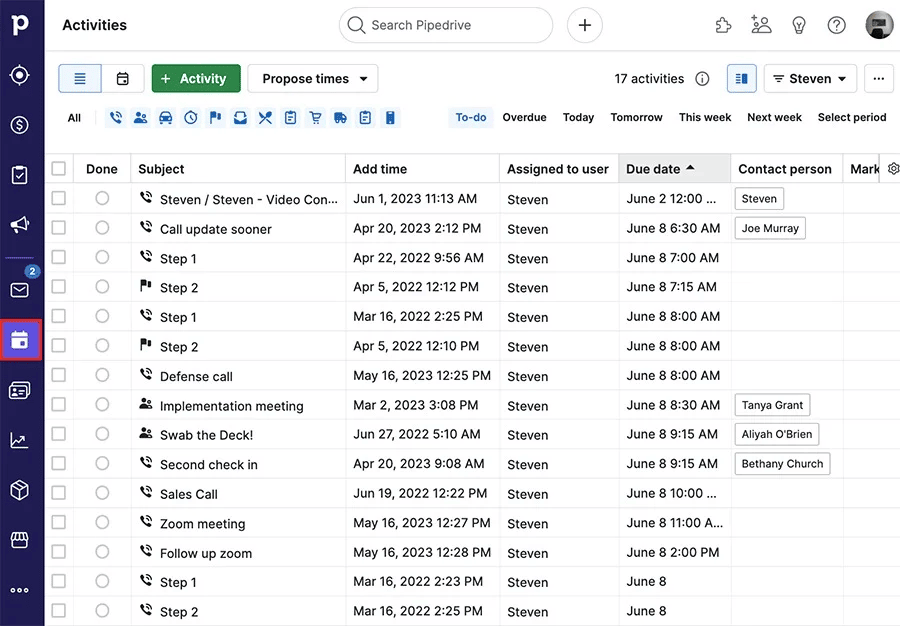Viewport: 900px width, 626px height.
Task: Open the more options ellipsis menu
Action: [878, 78]
